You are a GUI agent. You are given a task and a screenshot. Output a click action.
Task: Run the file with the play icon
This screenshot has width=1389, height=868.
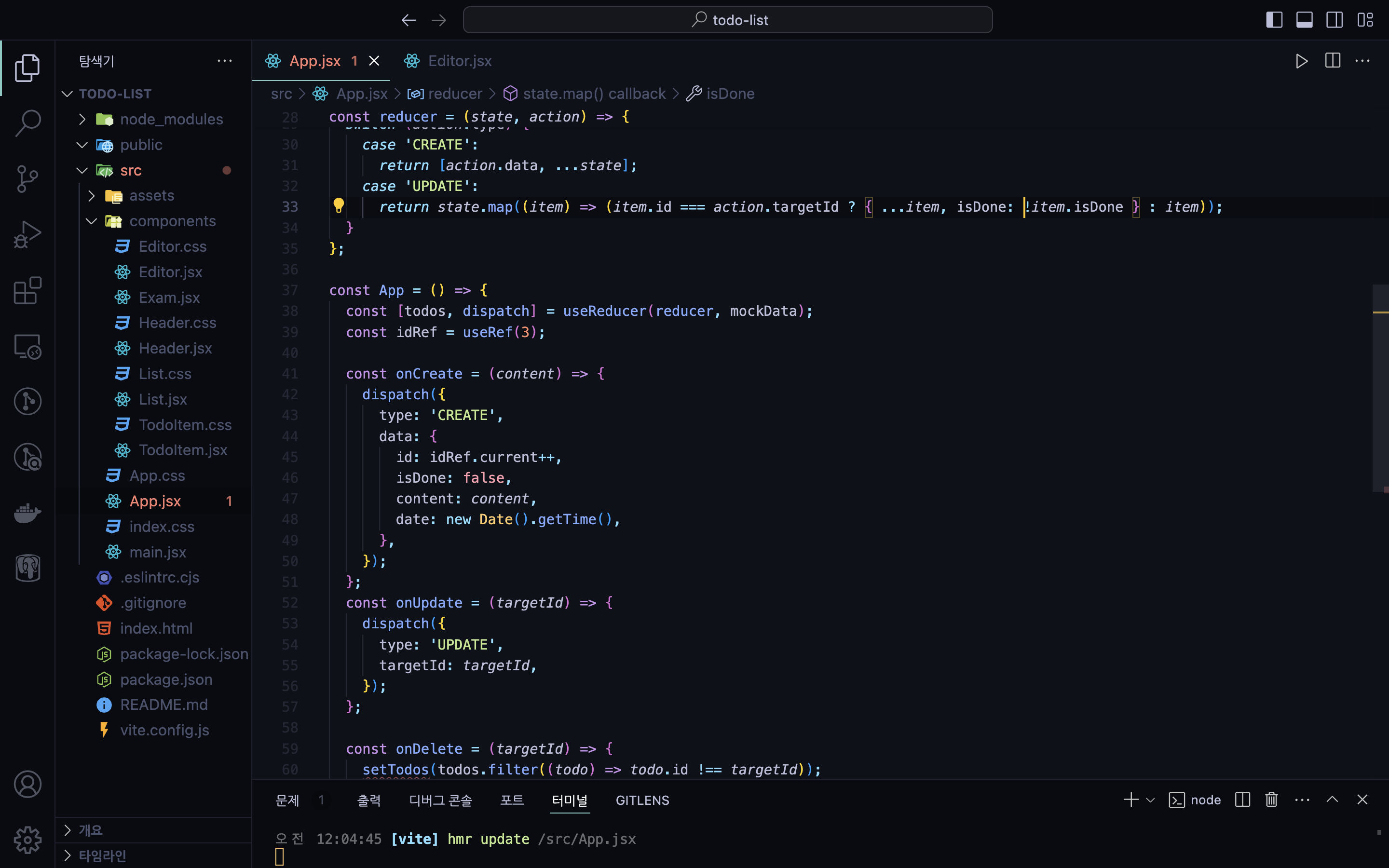coord(1301,61)
